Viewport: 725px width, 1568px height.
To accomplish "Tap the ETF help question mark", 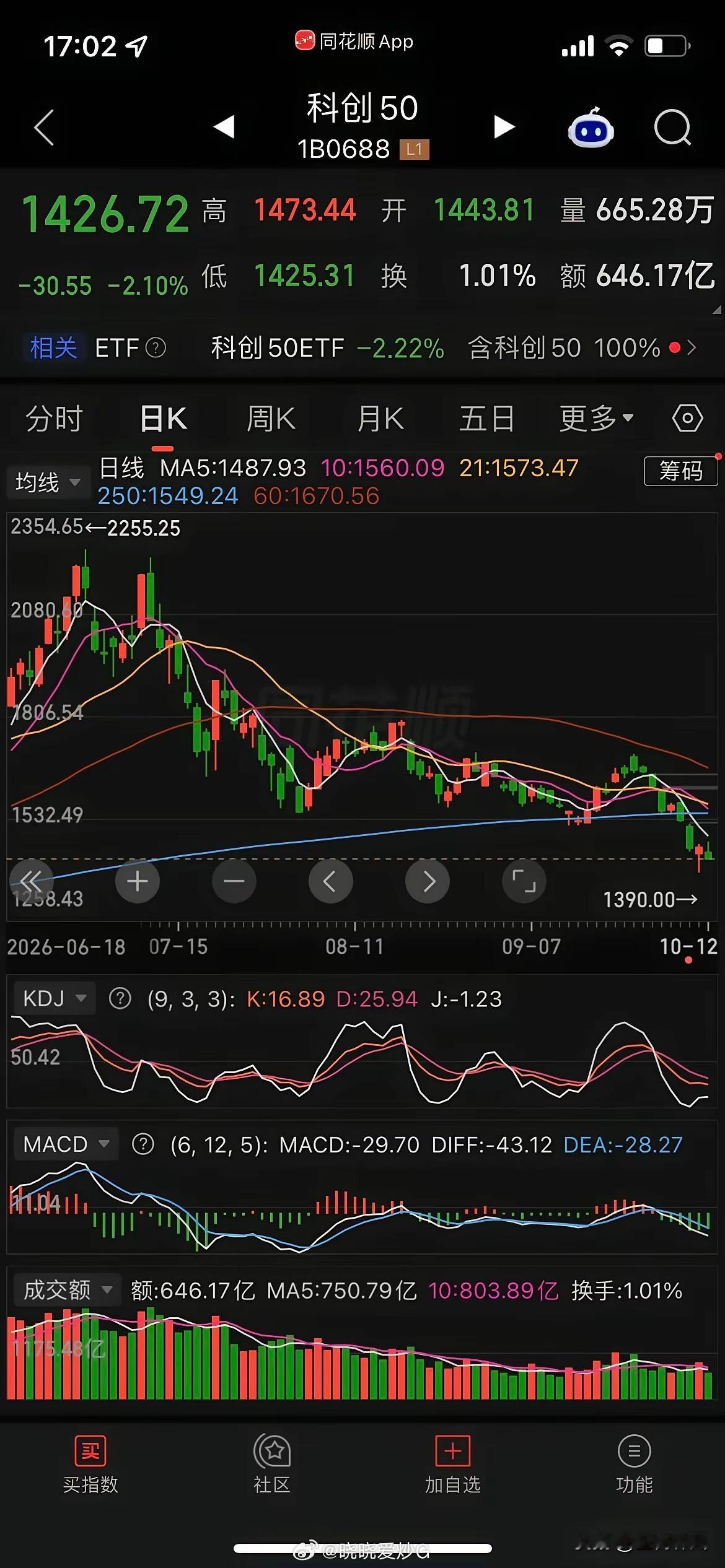I will pyautogui.click(x=156, y=348).
